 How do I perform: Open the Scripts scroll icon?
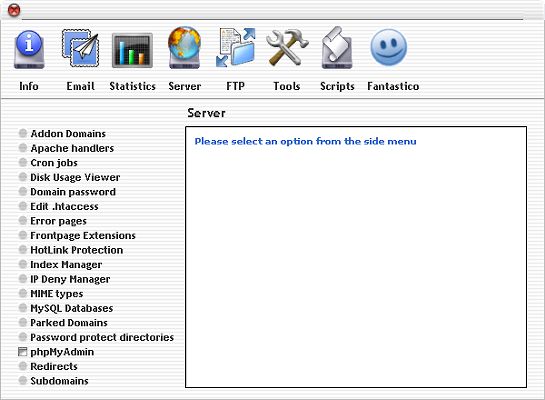(337, 48)
